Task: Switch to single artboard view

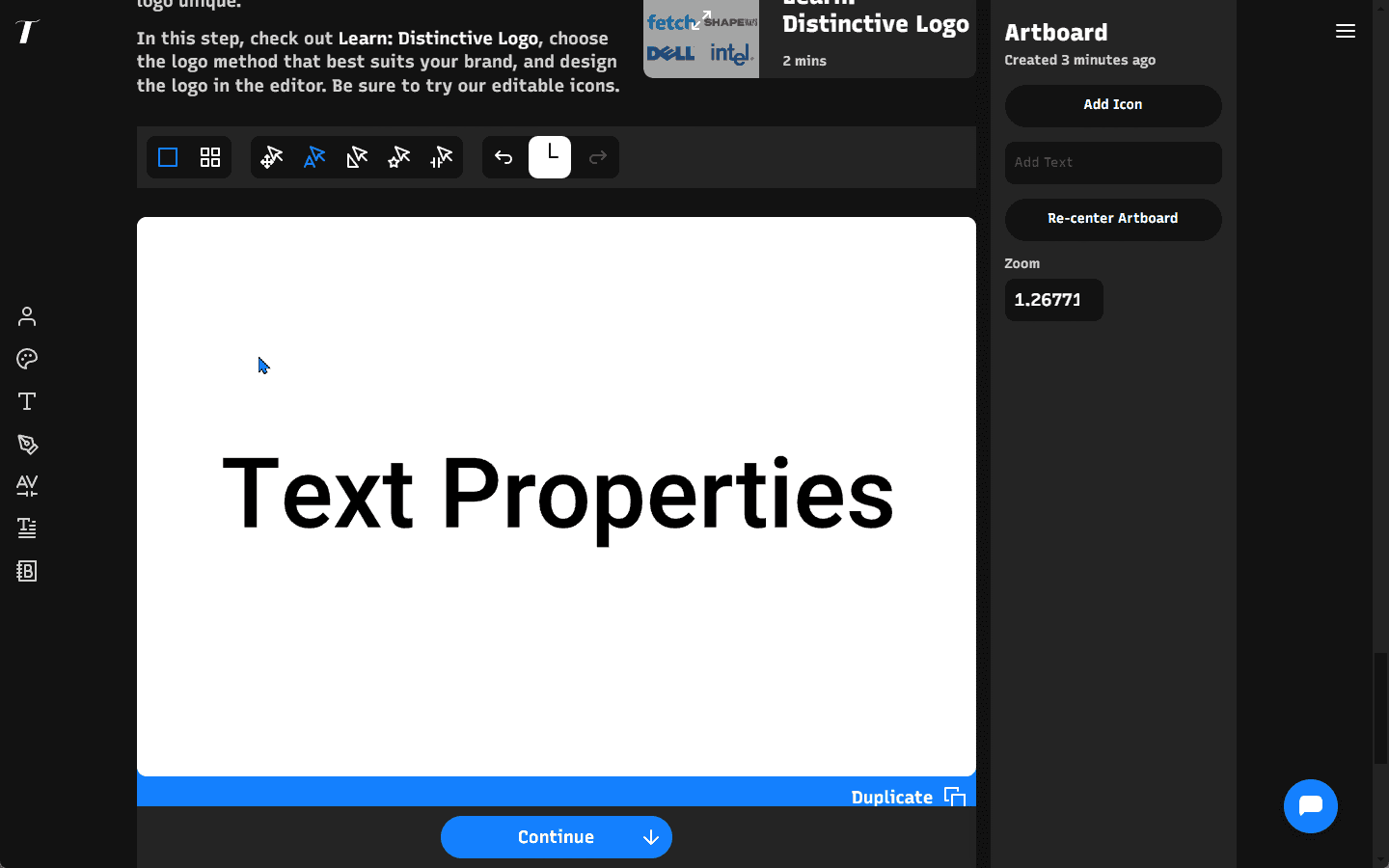Action: coord(167,157)
